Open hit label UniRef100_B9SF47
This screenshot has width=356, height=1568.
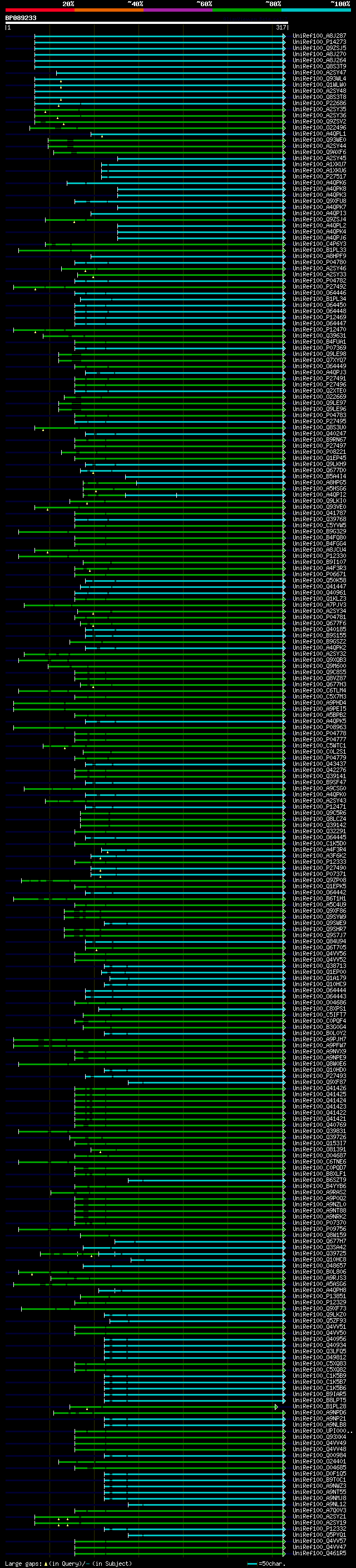coord(319,783)
